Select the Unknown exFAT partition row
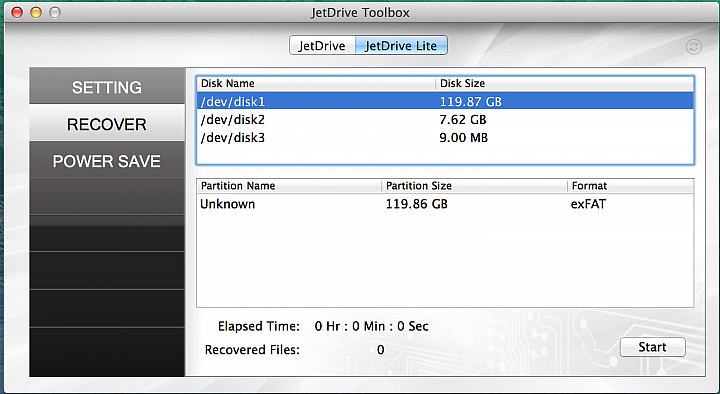This screenshot has height=394, width=720. click(445, 204)
